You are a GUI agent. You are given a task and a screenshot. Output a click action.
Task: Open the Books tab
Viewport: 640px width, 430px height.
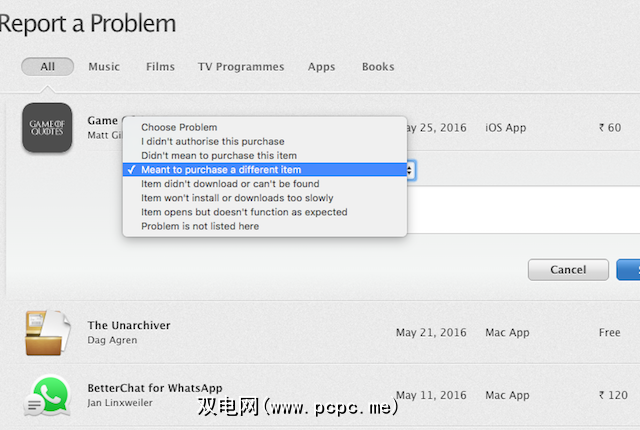378,66
